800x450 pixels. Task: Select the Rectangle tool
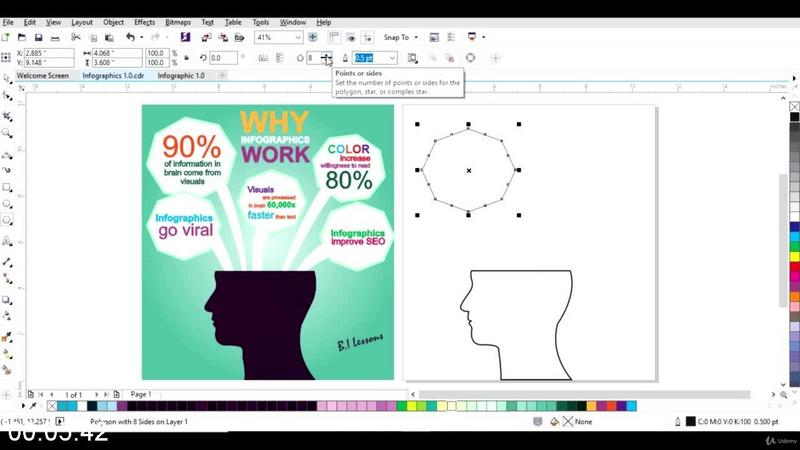pyautogui.click(x=7, y=187)
